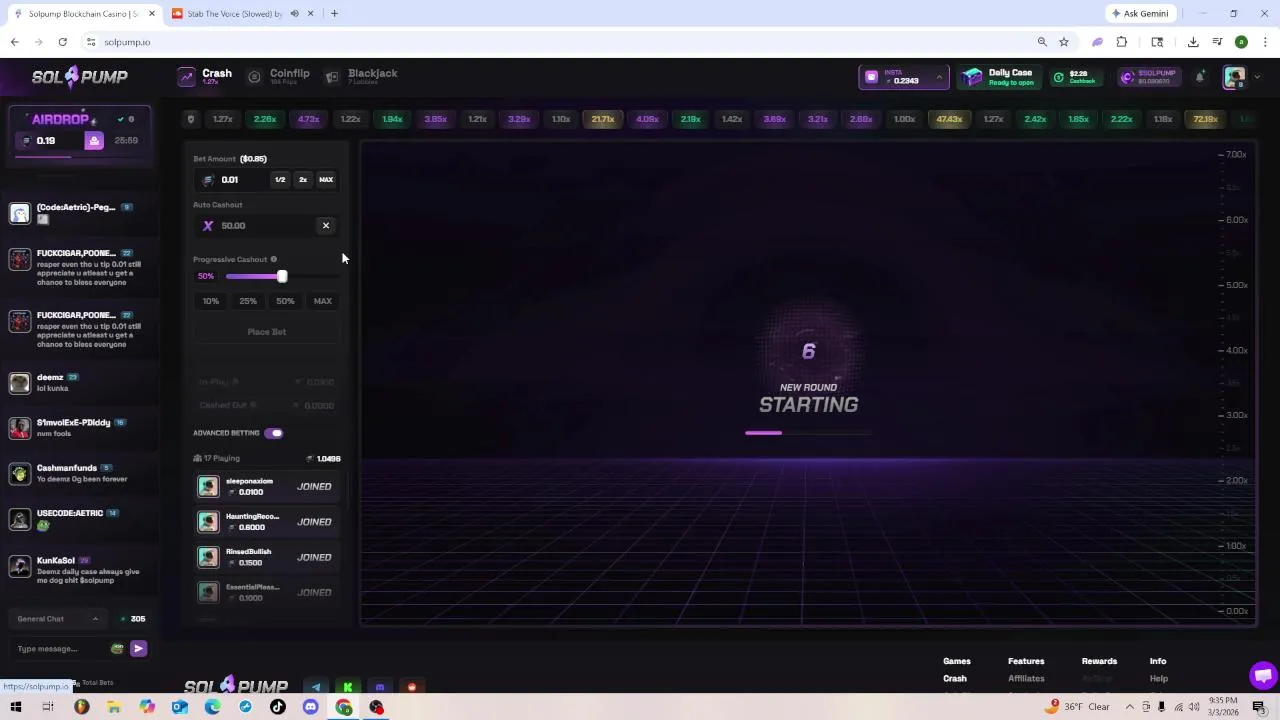Bookmark this page with the star
Viewport: 1280px width, 720px height.
[1064, 42]
